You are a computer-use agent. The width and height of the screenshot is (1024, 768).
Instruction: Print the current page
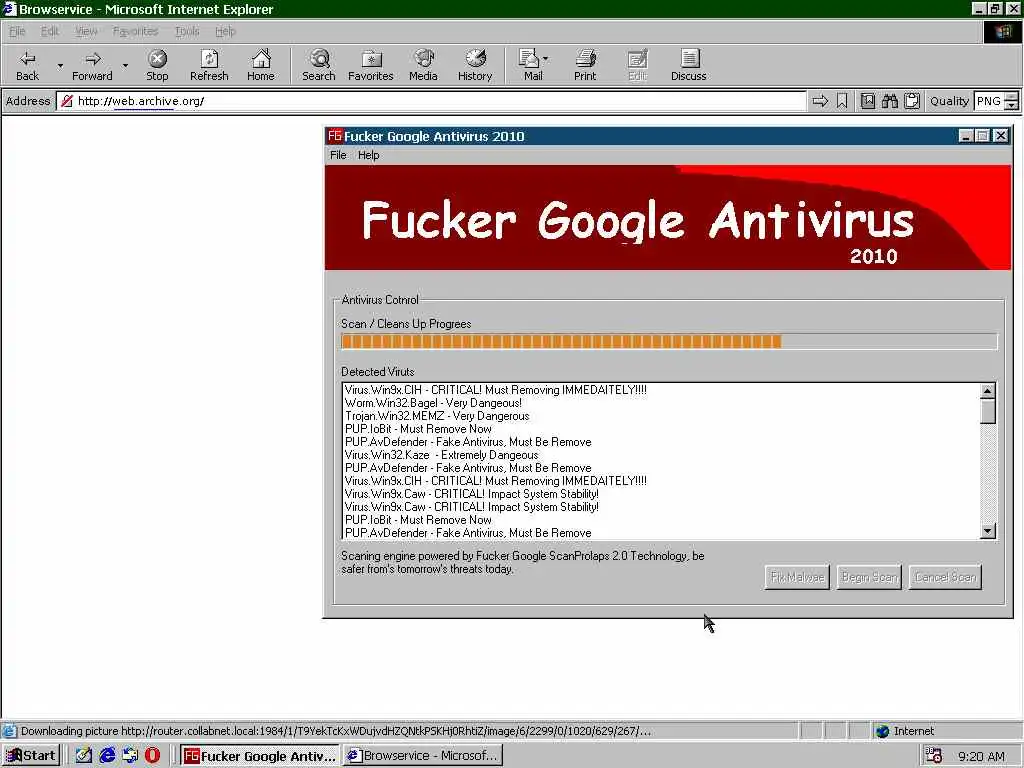pyautogui.click(x=585, y=65)
